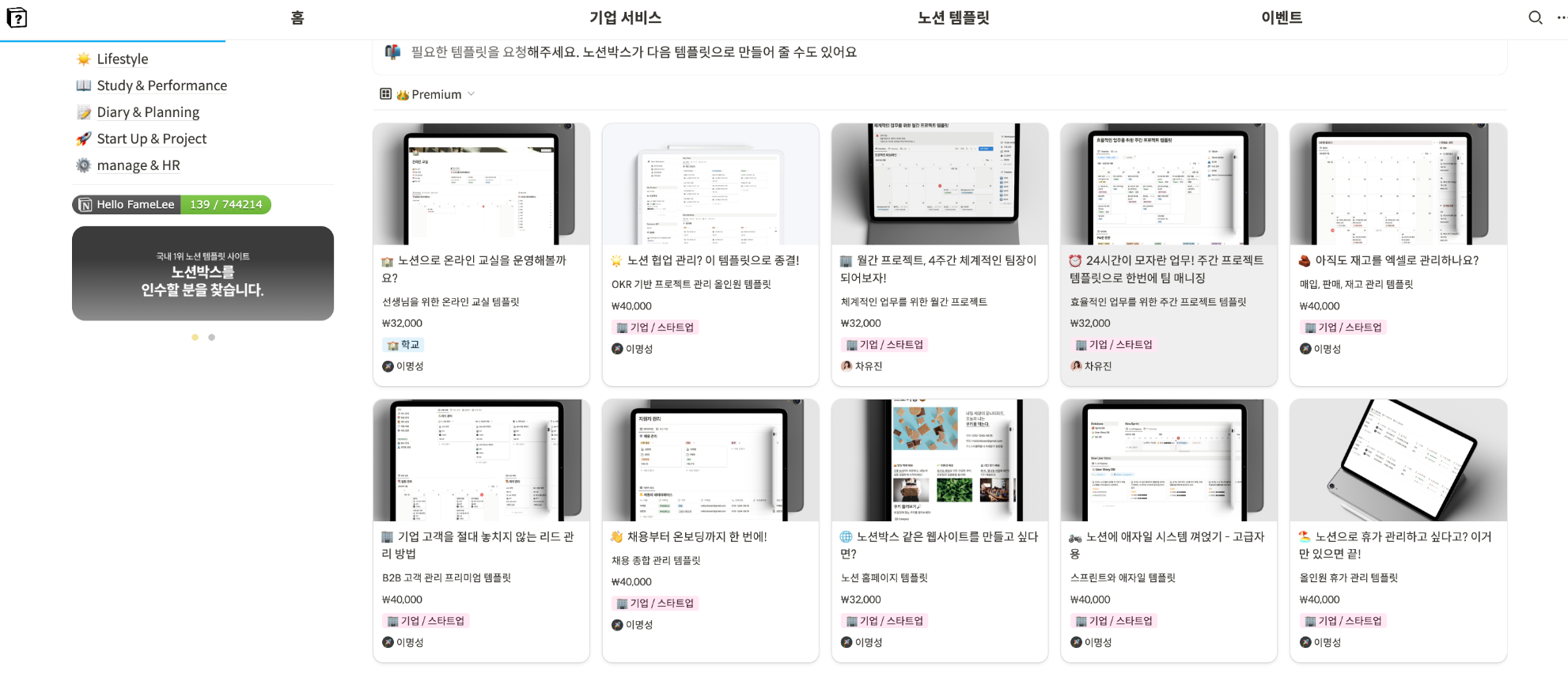Viewport: 1568px width, 674px height.
Task: Click the NotionBox logo icon
Action: pyautogui.click(x=17, y=17)
